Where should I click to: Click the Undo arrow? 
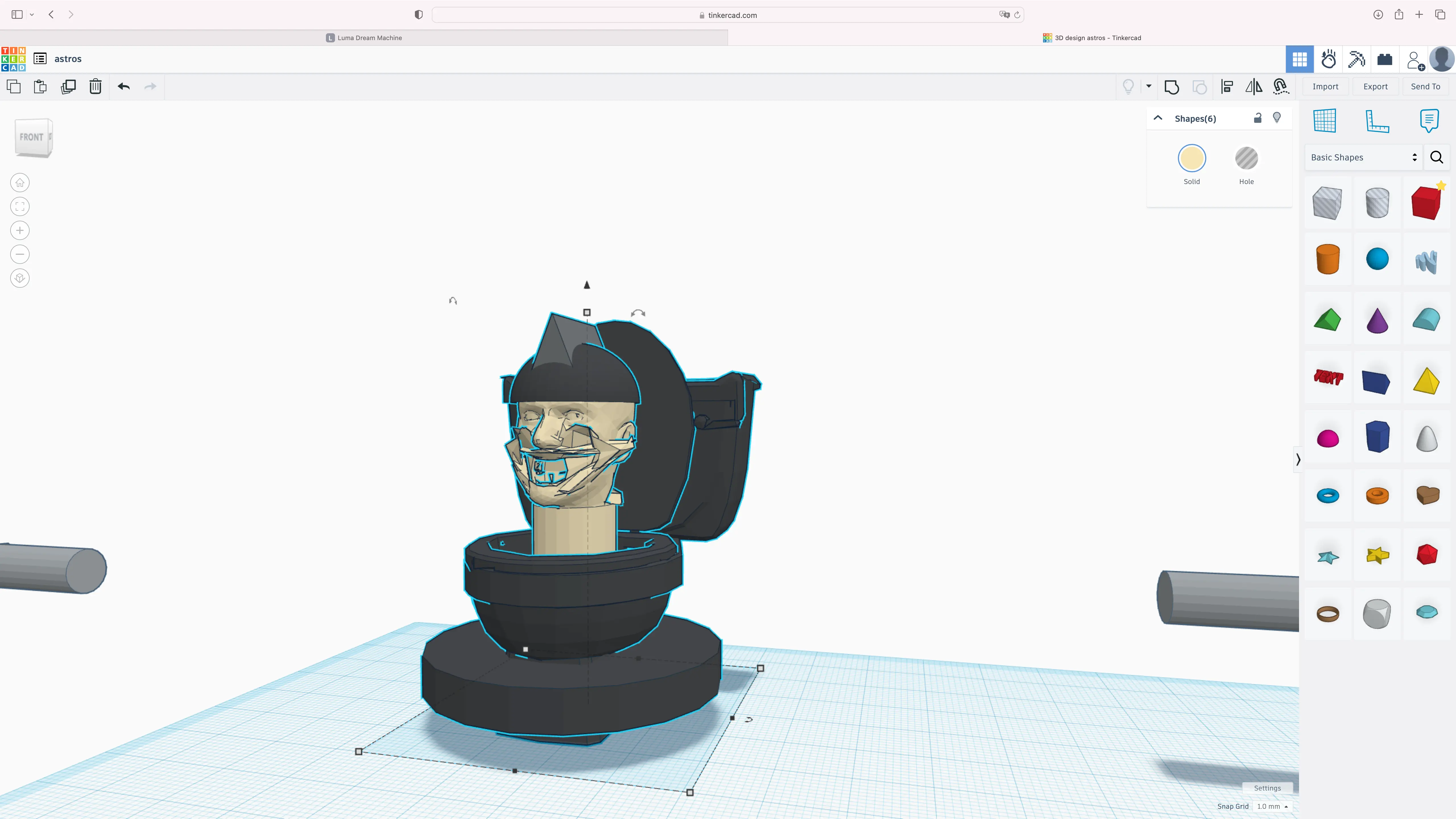(x=124, y=86)
